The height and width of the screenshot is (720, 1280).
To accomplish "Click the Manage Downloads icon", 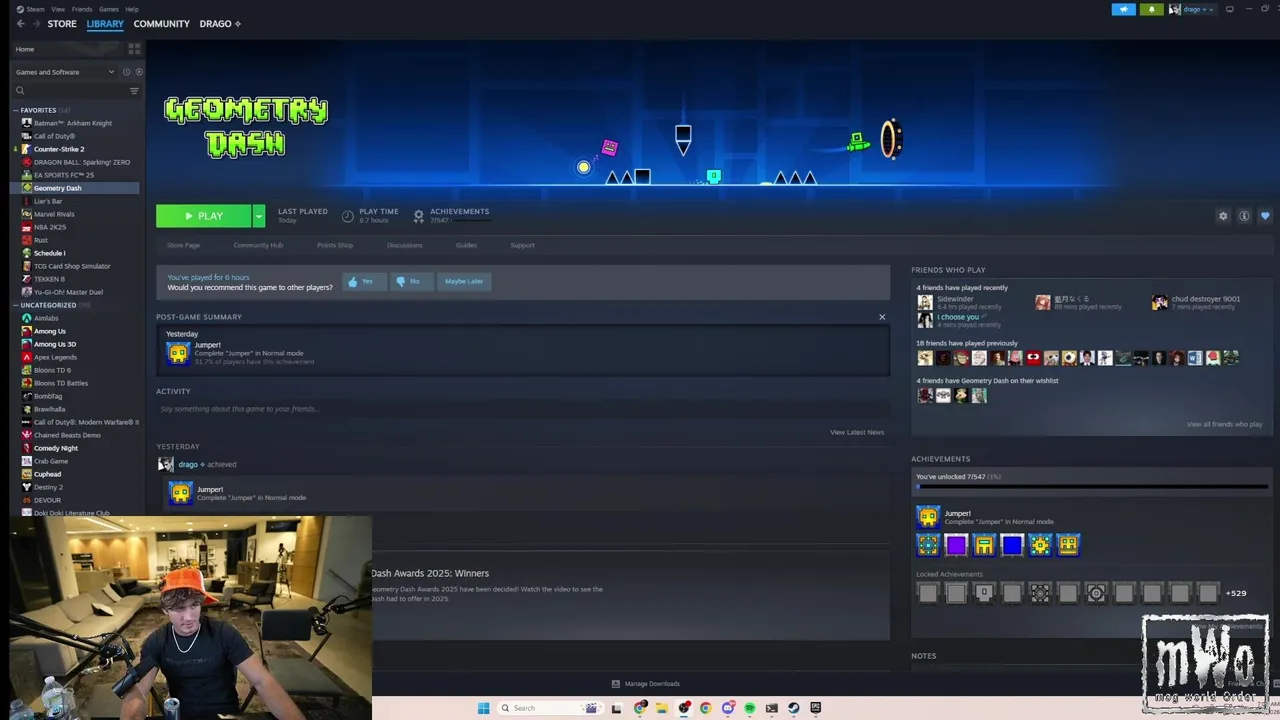I will point(615,684).
